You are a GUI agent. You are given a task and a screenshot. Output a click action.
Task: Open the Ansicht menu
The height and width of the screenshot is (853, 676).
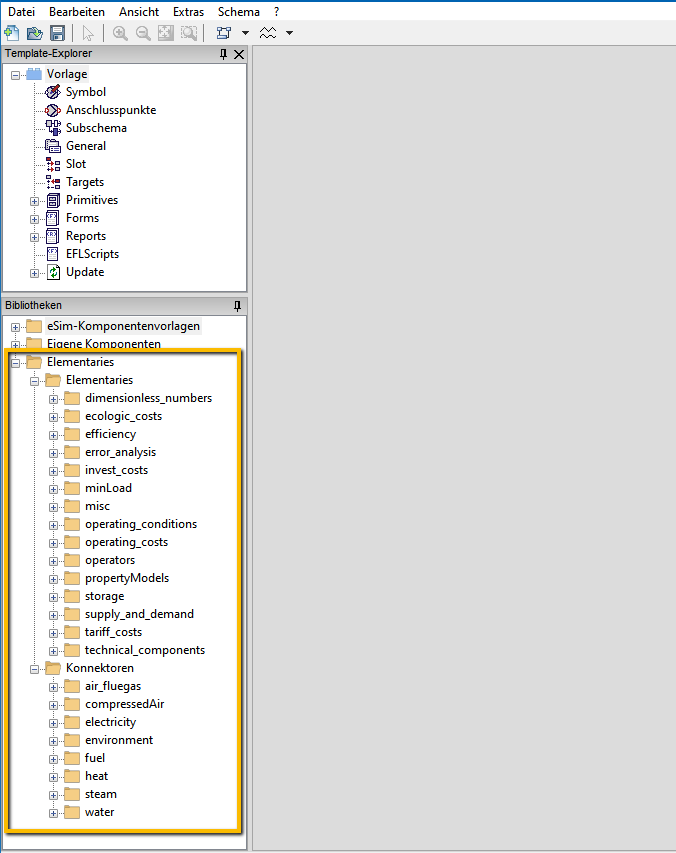139,11
